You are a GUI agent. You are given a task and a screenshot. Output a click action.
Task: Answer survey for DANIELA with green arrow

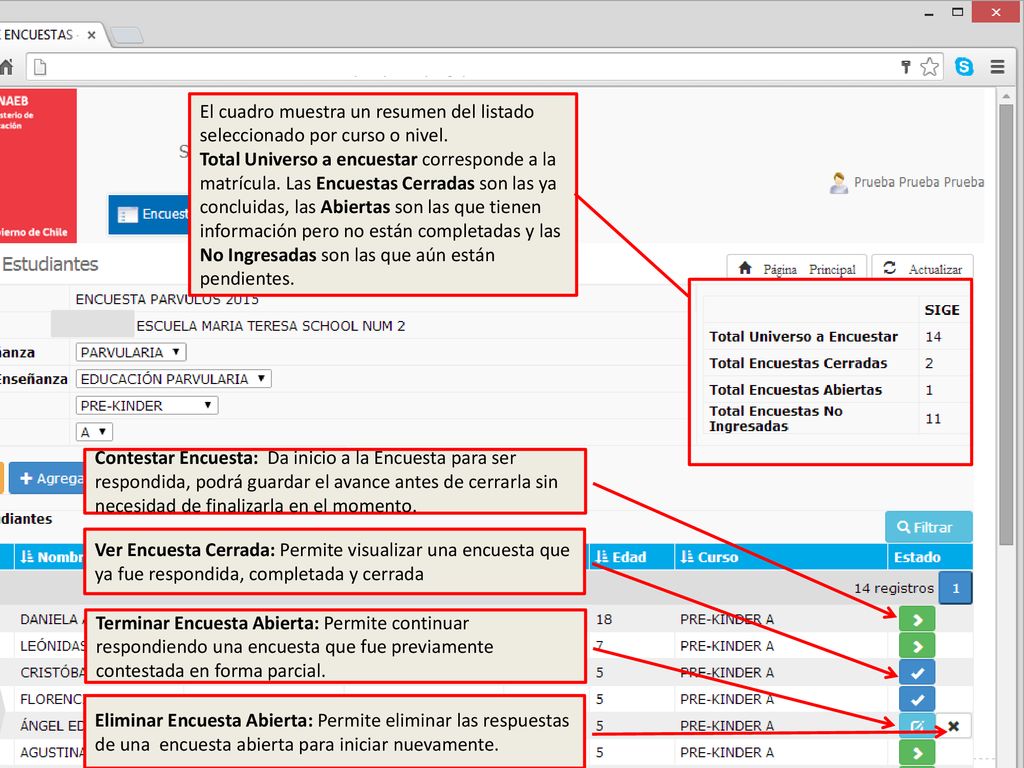click(917, 619)
